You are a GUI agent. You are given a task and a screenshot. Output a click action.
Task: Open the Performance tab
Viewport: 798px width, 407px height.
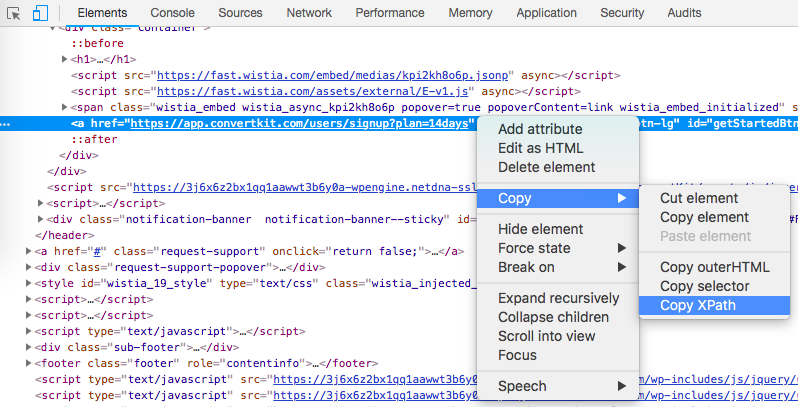click(x=389, y=13)
